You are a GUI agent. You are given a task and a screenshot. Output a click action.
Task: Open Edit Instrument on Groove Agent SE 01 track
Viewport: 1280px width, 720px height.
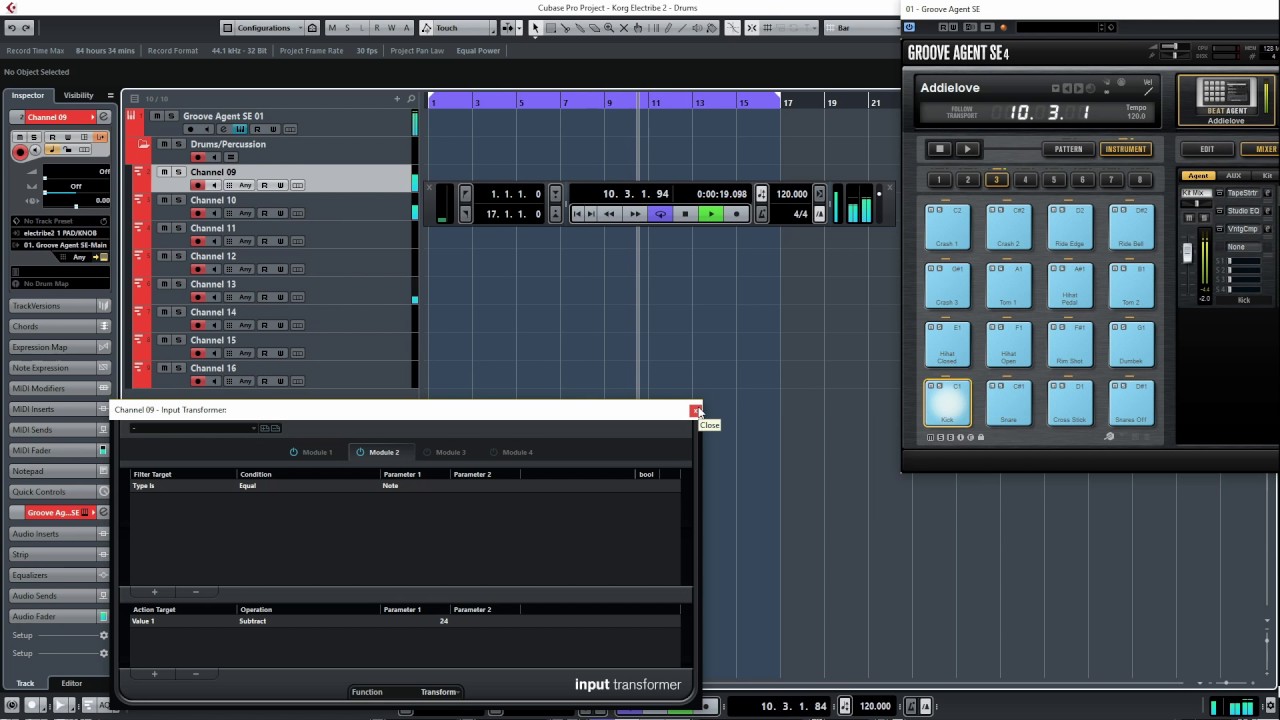pos(240,129)
